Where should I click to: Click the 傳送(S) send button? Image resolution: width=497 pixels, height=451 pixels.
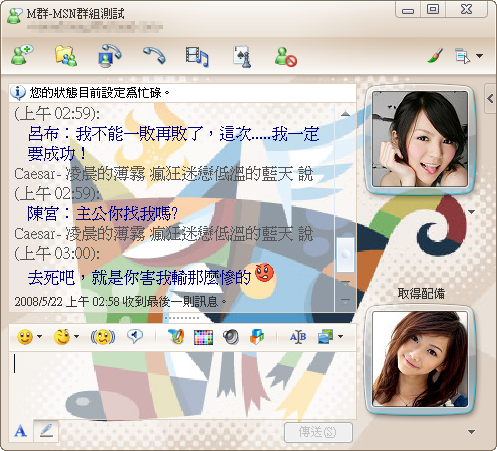tap(318, 432)
